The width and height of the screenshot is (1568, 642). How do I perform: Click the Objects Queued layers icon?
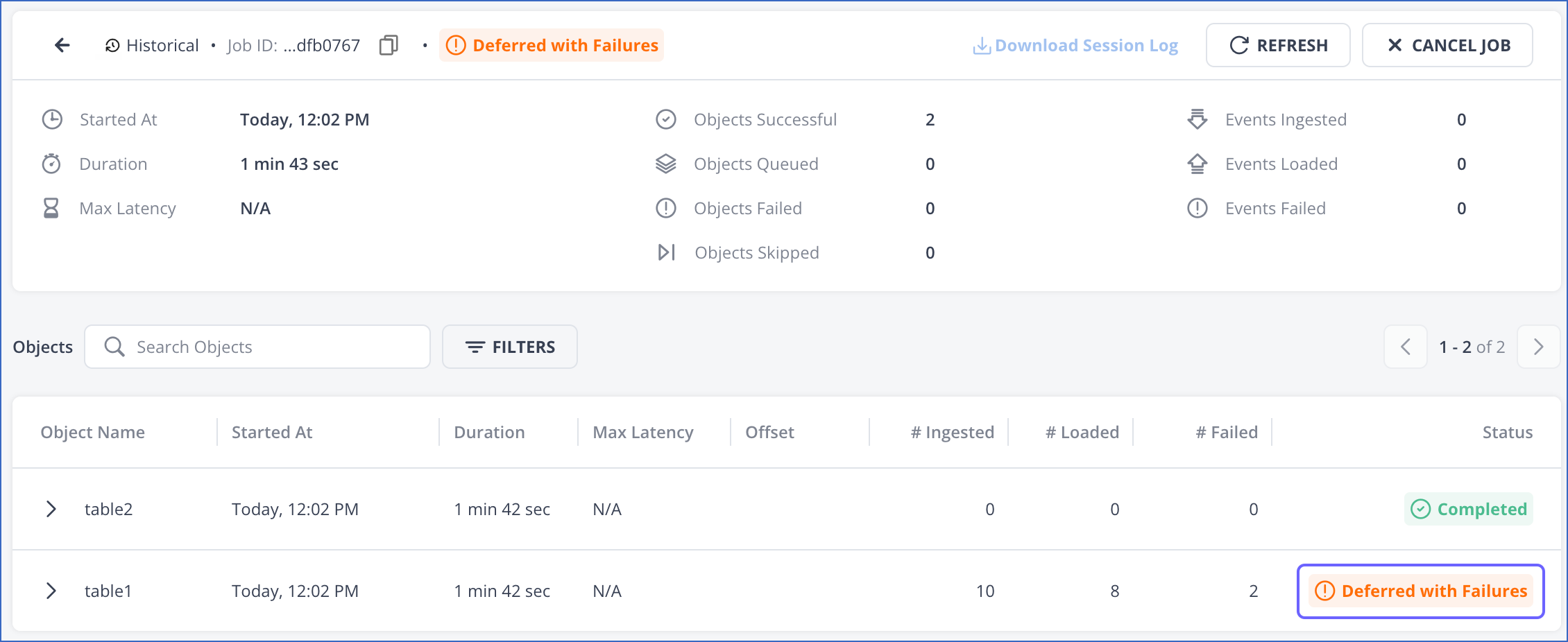[x=666, y=164]
